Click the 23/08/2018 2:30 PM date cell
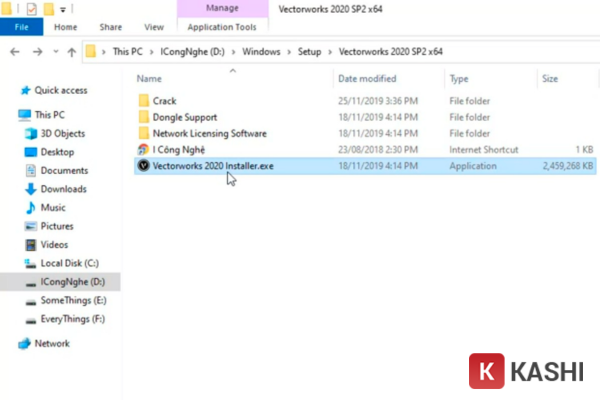The width and height of the screenshot is (600, 400). click(378, 150)
